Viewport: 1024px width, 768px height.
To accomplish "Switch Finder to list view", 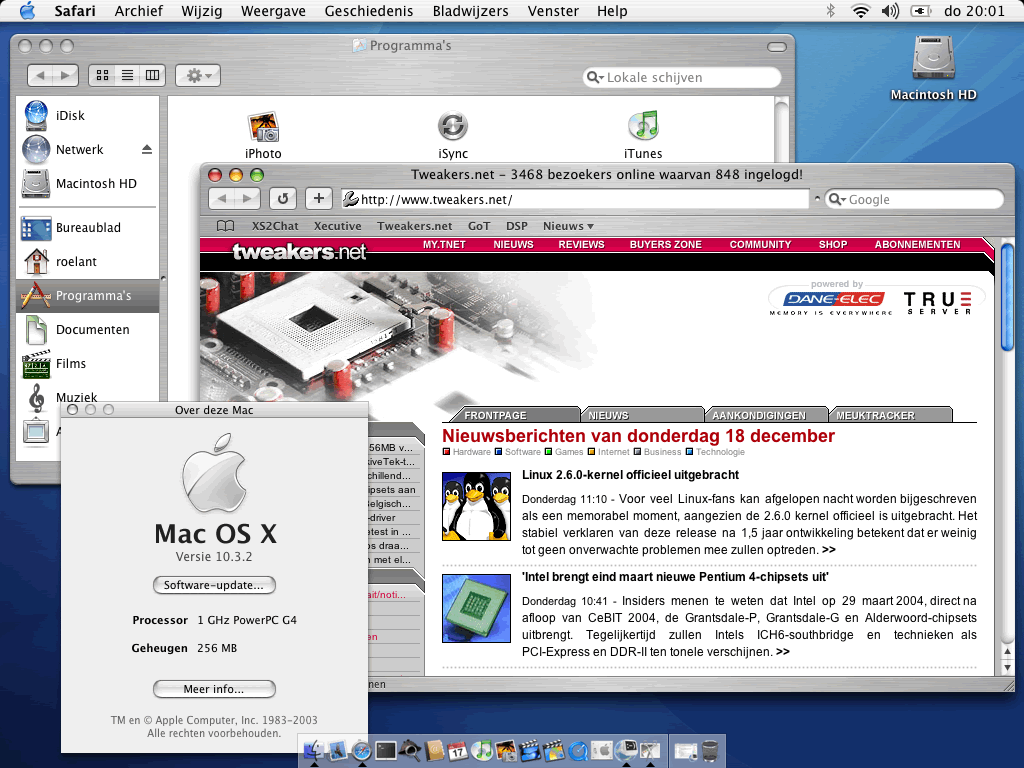I will tap(127, 75).
